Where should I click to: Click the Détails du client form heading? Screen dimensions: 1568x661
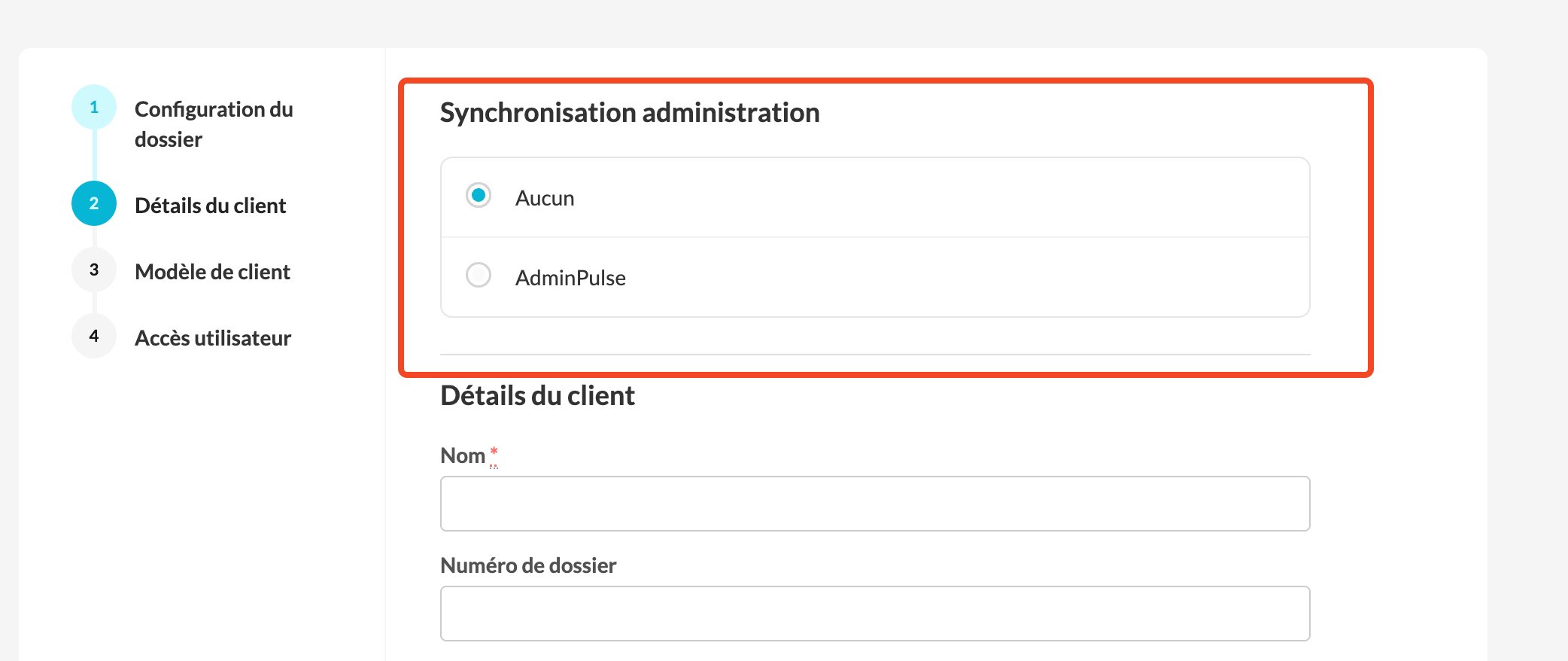[537, 396]
